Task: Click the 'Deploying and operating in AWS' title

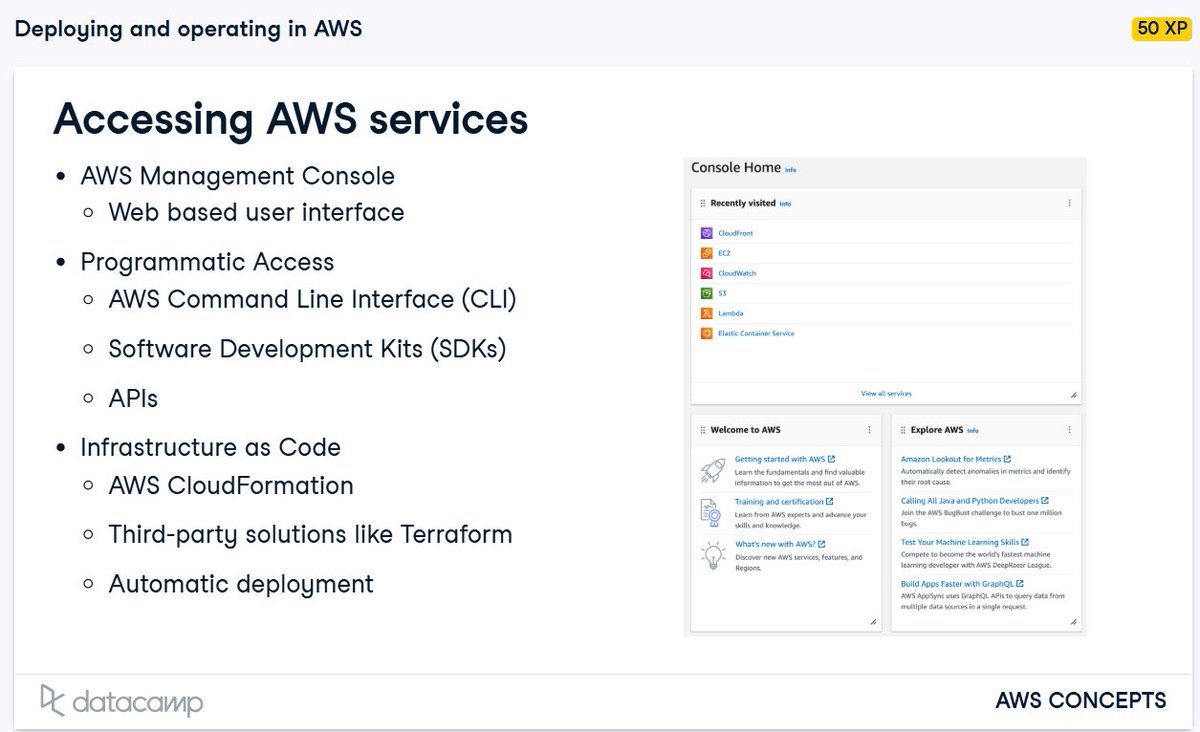Action: (x=188, y=29)
